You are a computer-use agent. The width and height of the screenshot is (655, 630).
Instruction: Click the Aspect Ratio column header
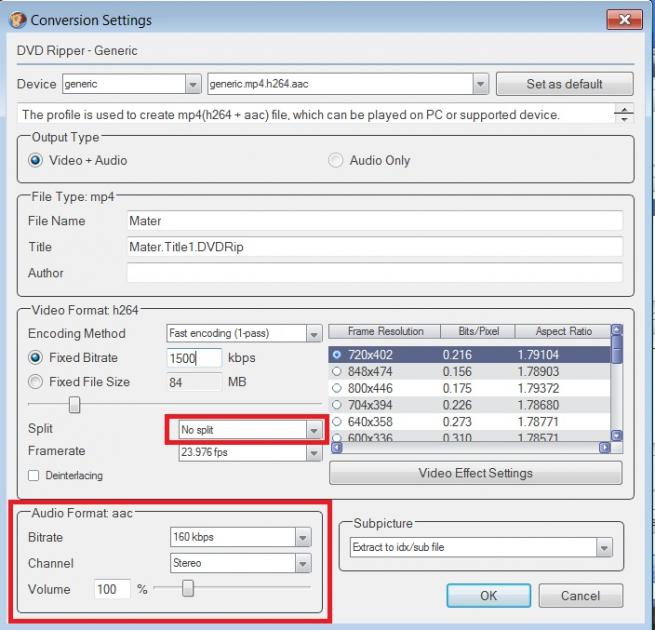[x=563, y=331]
